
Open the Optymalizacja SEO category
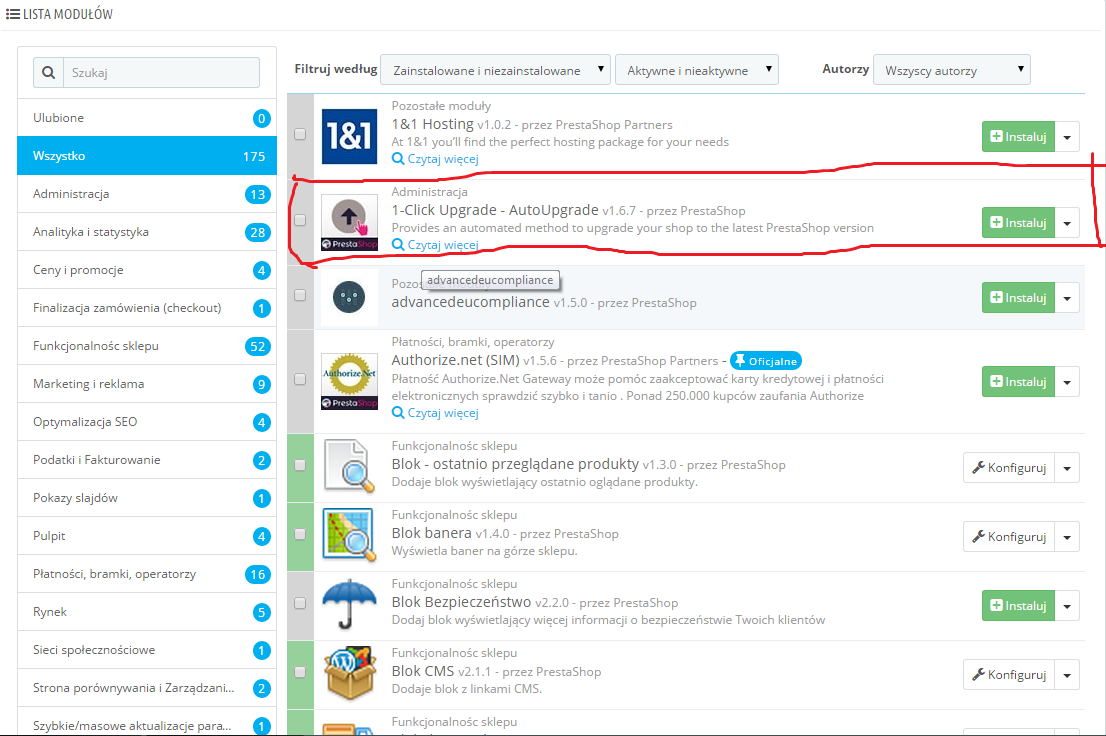coord(147,422)
